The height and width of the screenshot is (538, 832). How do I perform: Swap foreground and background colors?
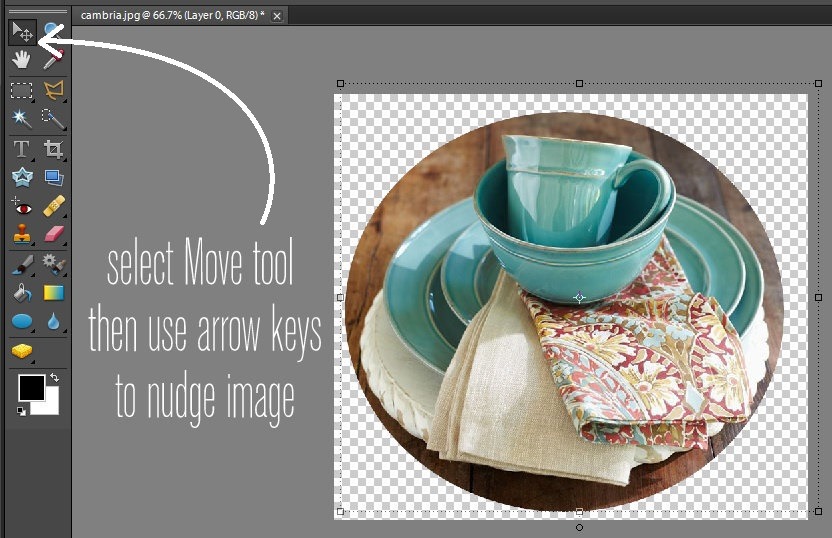pyautogui.click(x=53, y=380)
